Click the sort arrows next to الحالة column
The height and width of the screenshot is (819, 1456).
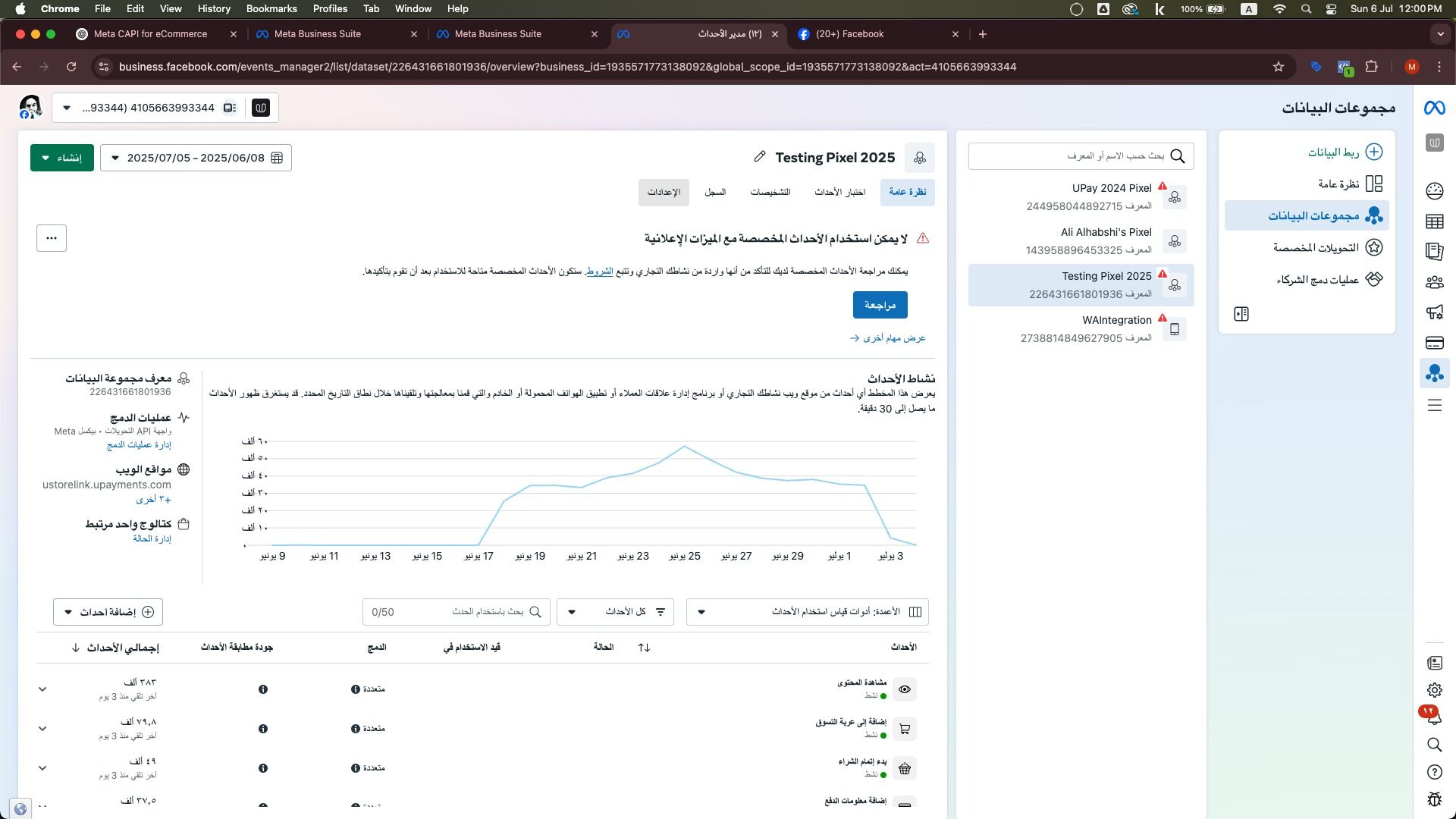644,647
